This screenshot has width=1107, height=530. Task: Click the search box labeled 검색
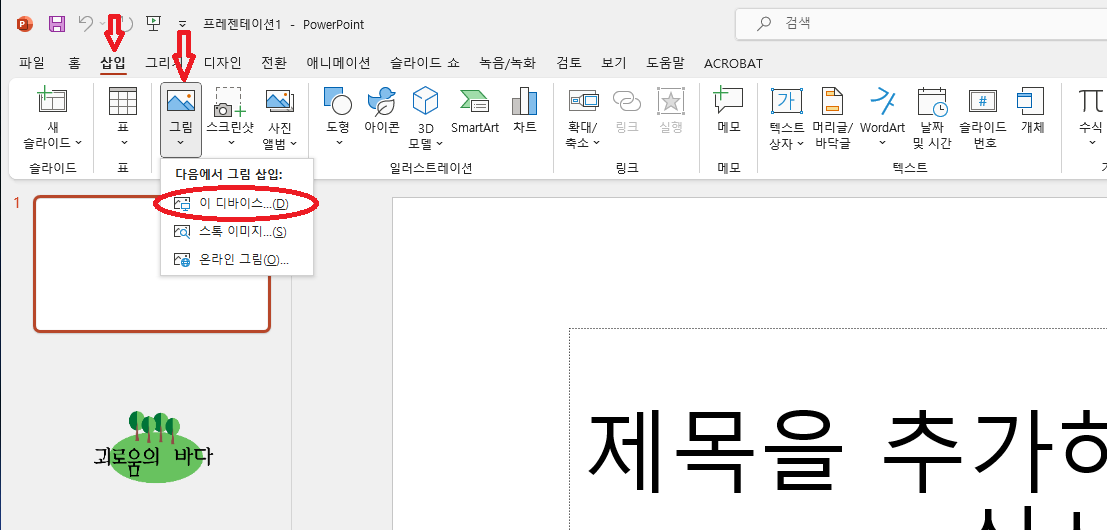pyautogui.click(x=921, y=24)
